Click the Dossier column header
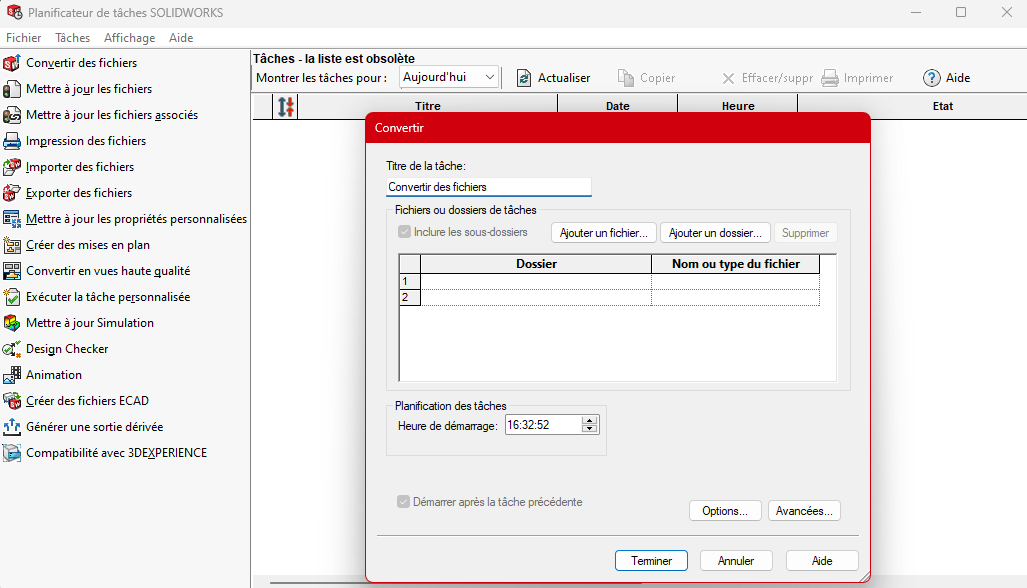Image resolution: width=1027 pixels, height=588 pixels. pos(536,264)
